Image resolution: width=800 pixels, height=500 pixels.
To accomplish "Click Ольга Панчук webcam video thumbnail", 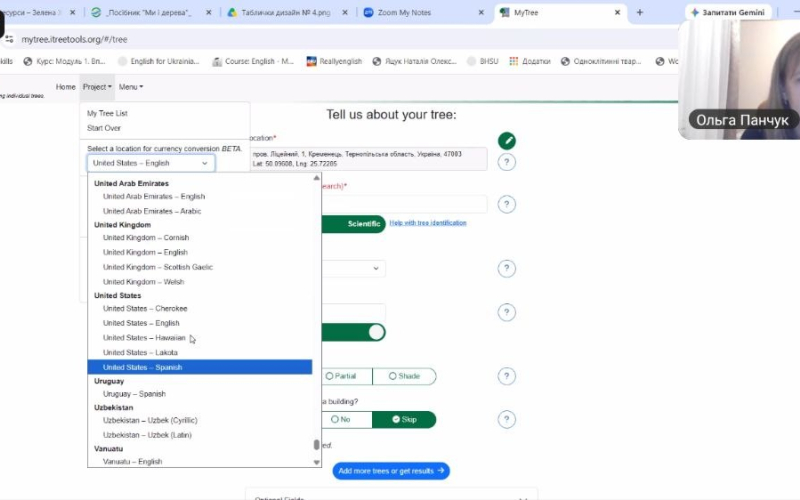I will pos(739,79).
